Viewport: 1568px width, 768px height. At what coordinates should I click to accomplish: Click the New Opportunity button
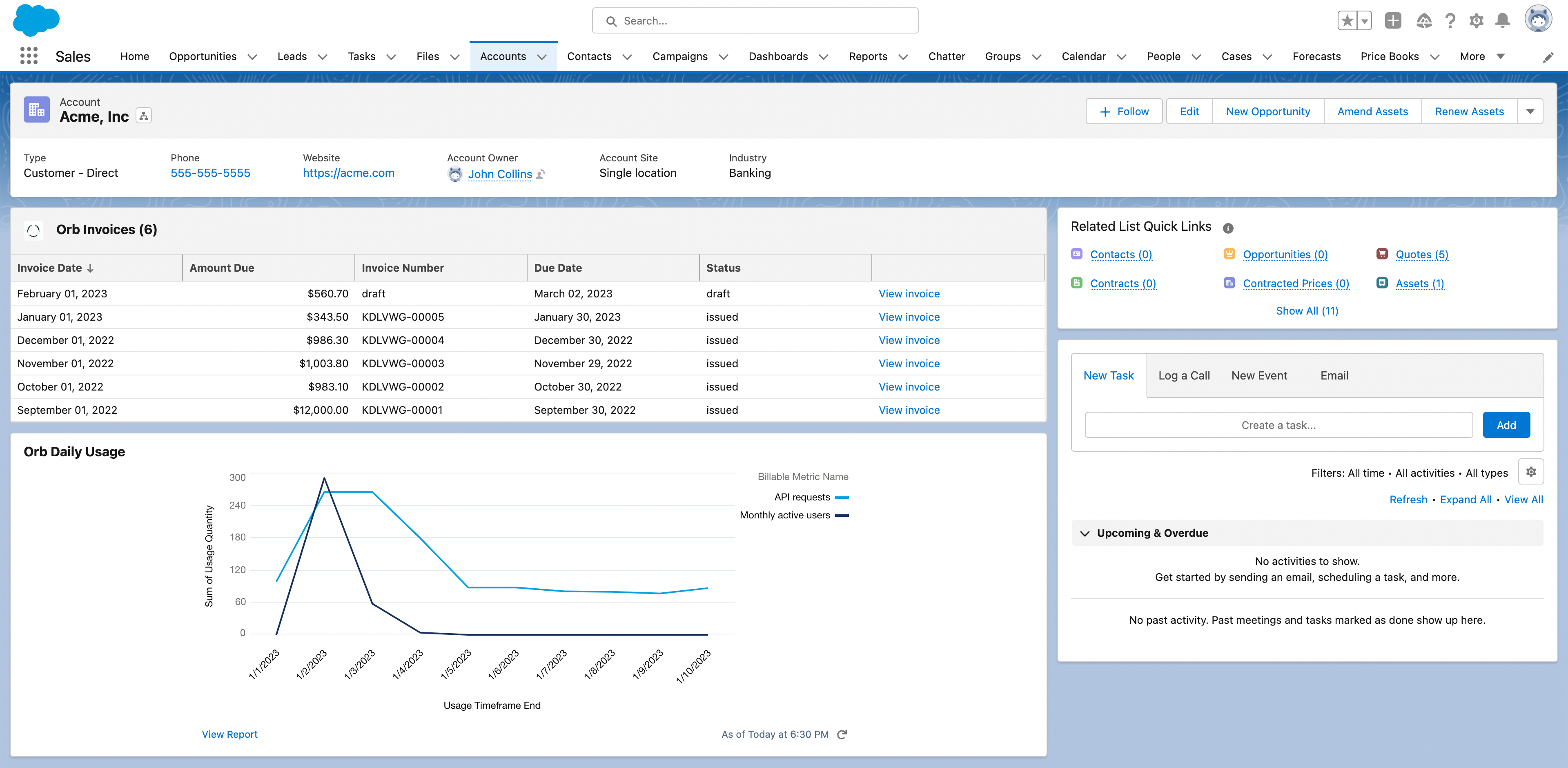[1267, 112]
